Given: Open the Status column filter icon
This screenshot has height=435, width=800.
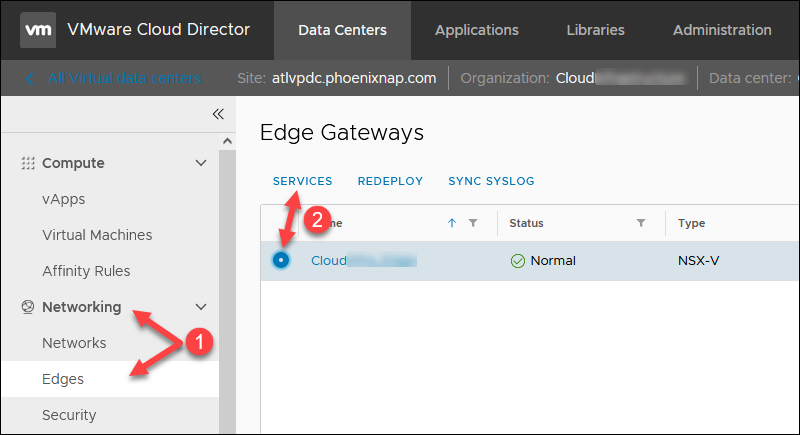Looking at the screenshot, I should pos(641,223).
